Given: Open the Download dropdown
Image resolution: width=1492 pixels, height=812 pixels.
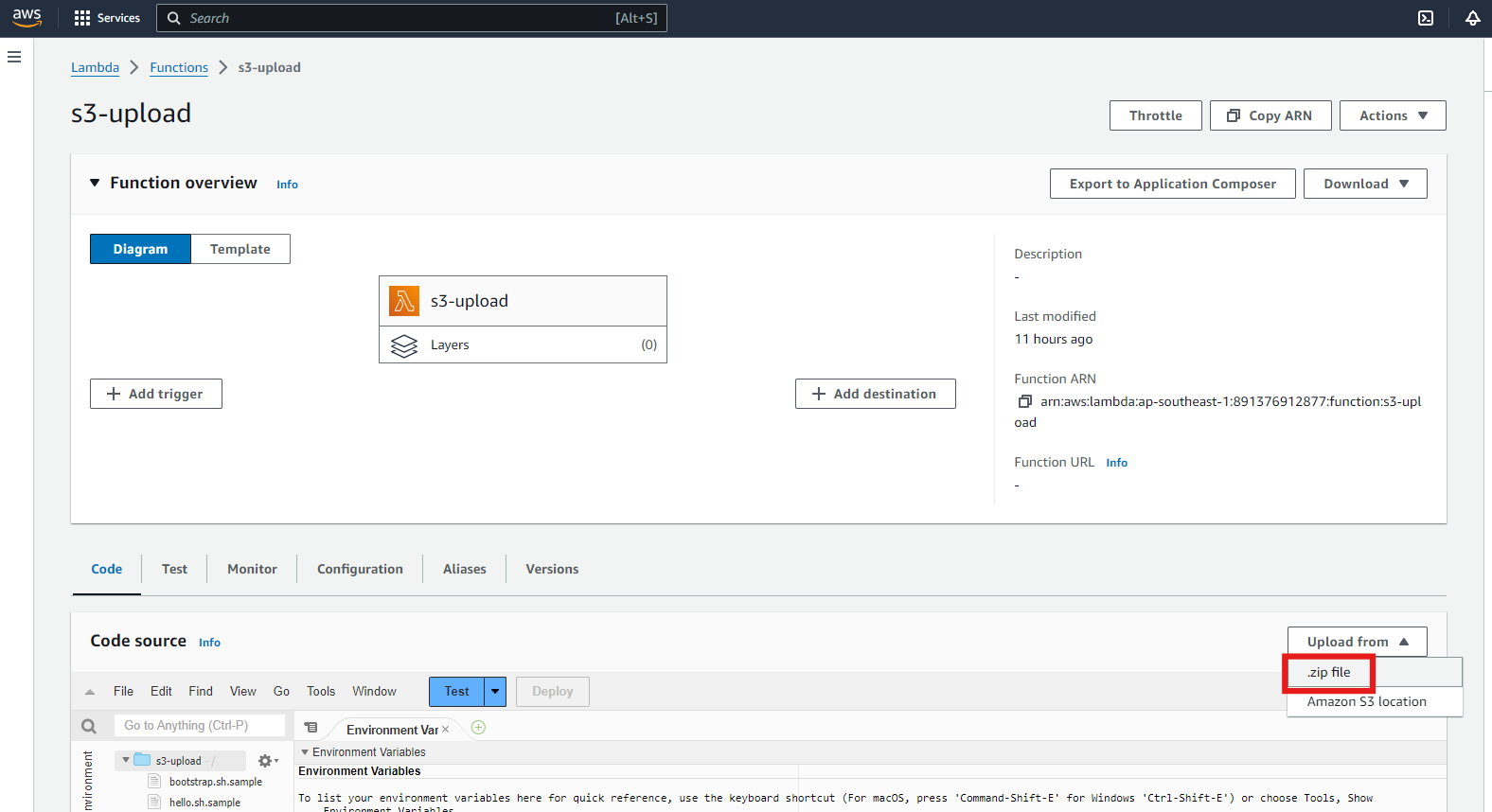Looking at the screenshot, I should (1365, 184).
